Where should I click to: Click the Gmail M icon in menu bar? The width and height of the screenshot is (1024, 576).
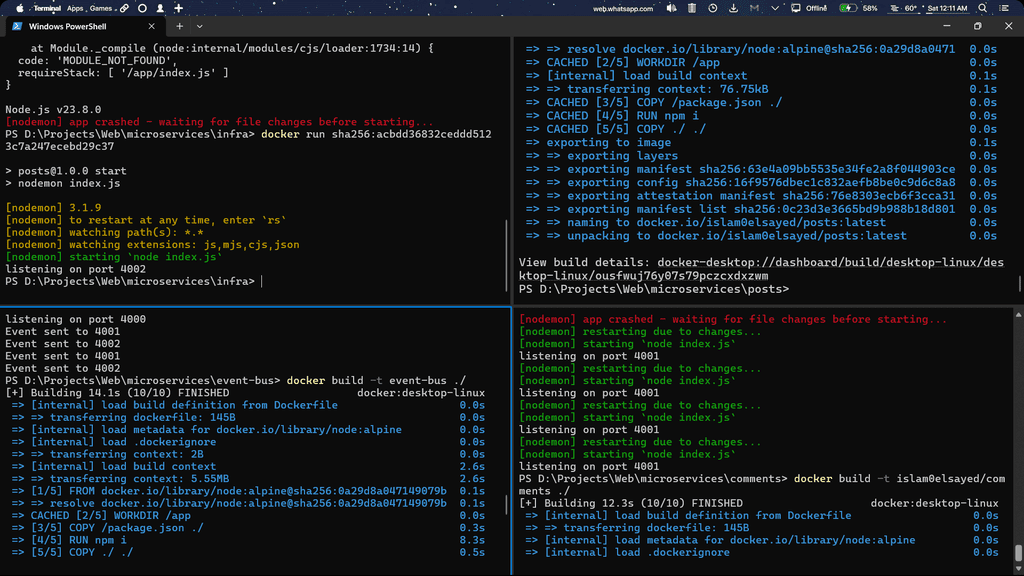754,8
